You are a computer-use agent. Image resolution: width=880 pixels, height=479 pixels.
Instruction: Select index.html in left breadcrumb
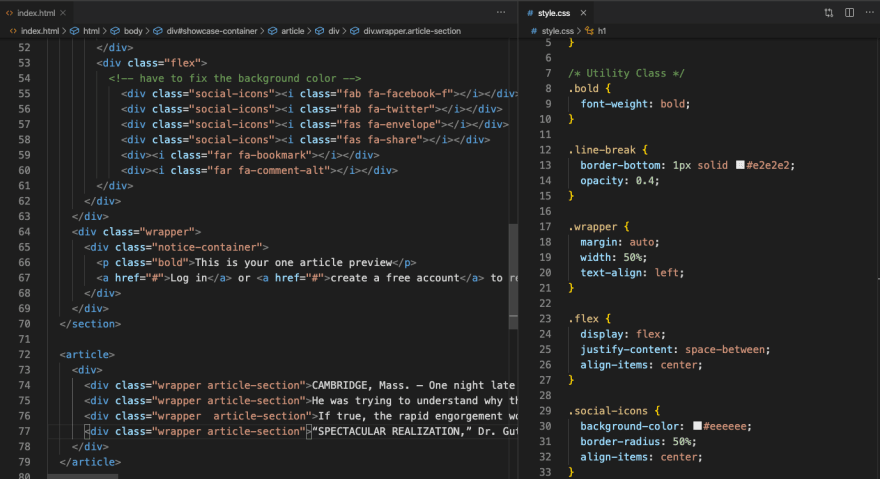(39, 31)
